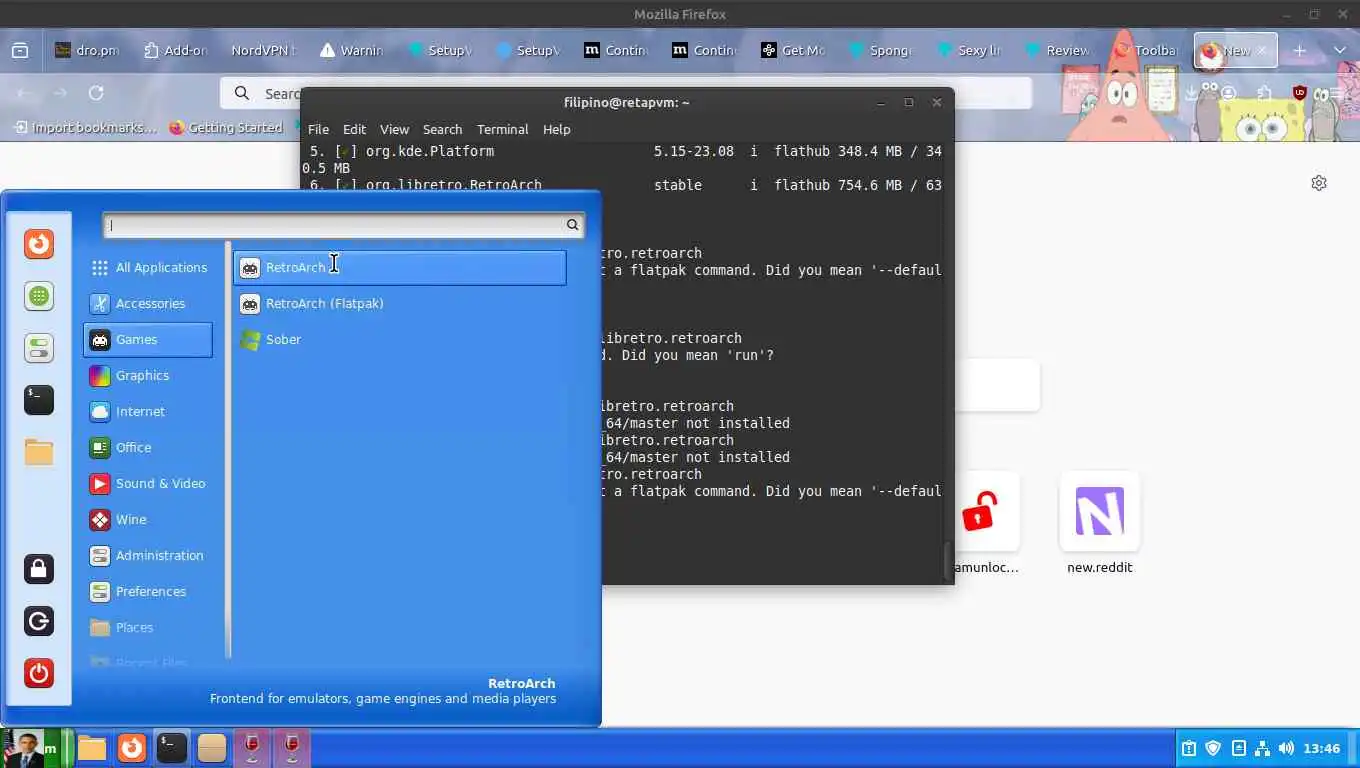The width and height of the screenshot is (1360, 768).
Task: Open the red unlock shortcut tile
Action: (980, 512)
